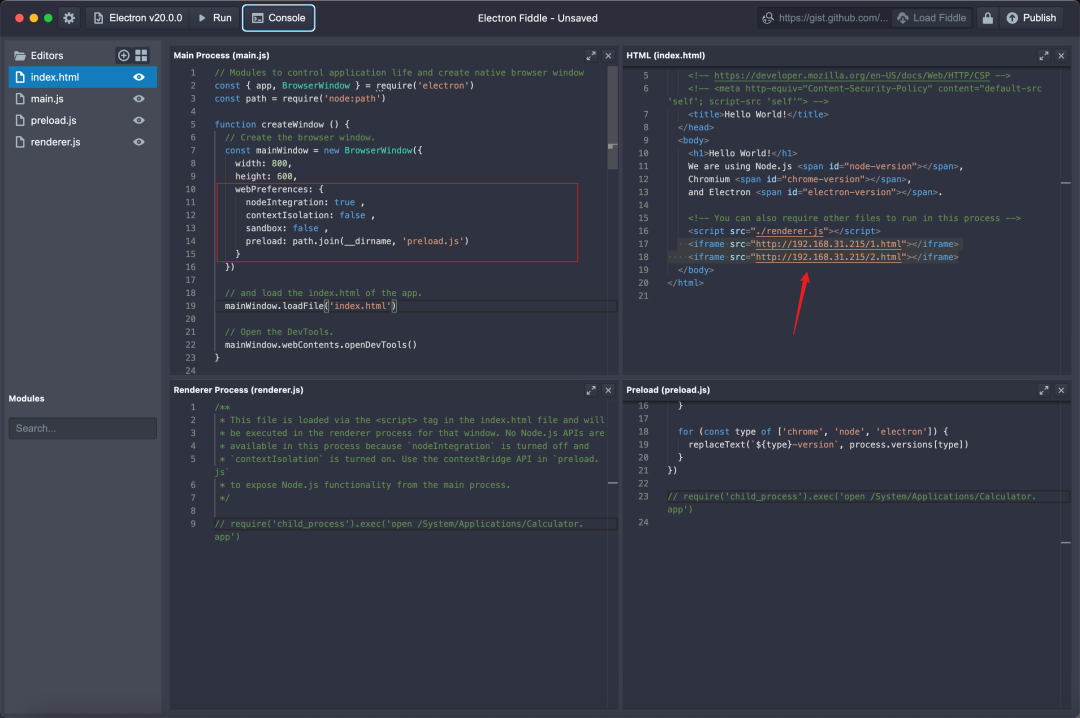Screen dimensions: 1080x718
Task: Toggle visibility of index.html editor
Action: (139, 77)
